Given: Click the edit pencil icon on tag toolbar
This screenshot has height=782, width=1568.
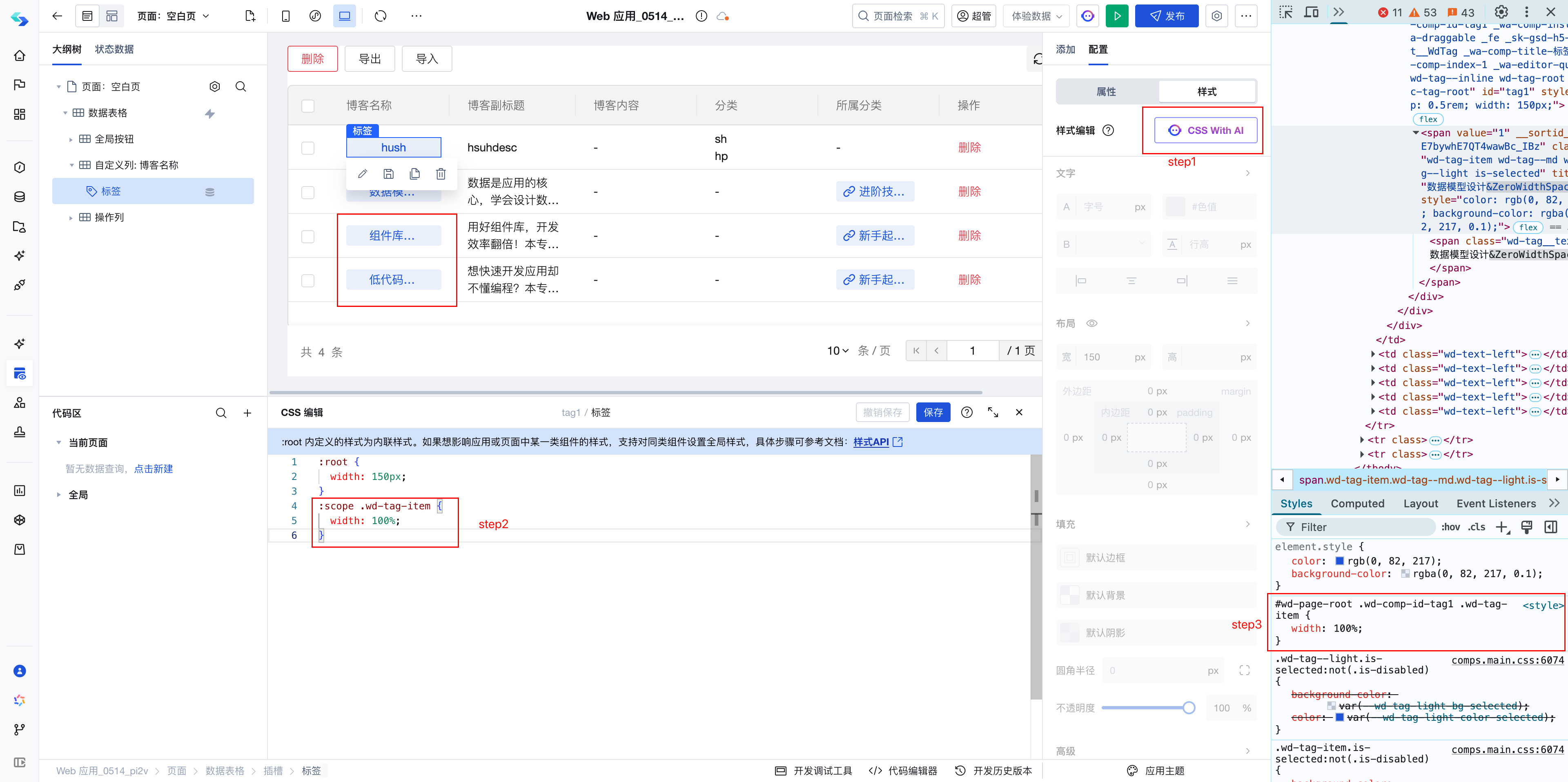Looking at the screenshot, I should pos(362,174).
